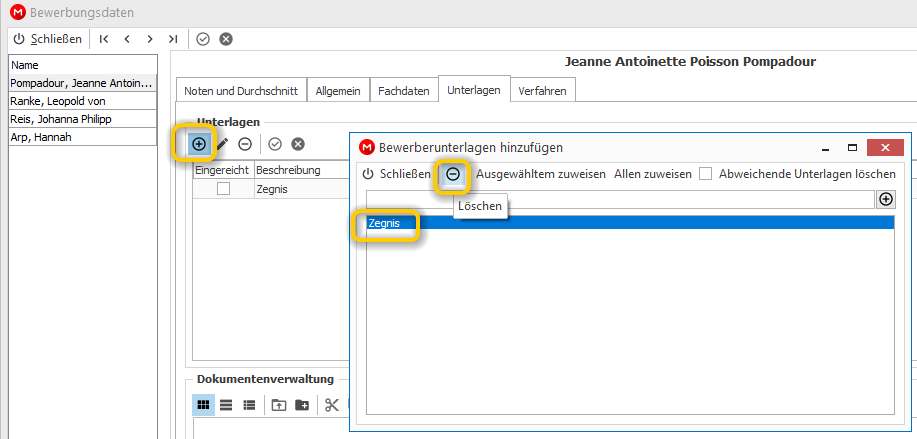
Task: Select Ranke, Leopold von in list
Action: pos(83,101)
